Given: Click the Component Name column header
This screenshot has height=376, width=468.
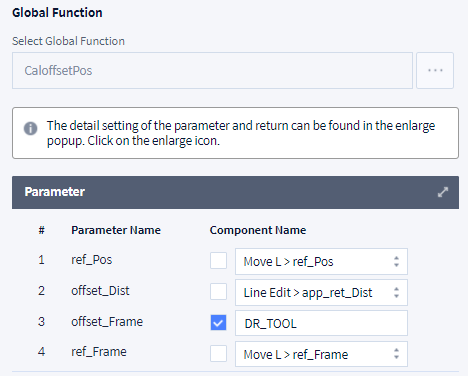Looking at the screenshot, I should [x=258, y=230].
